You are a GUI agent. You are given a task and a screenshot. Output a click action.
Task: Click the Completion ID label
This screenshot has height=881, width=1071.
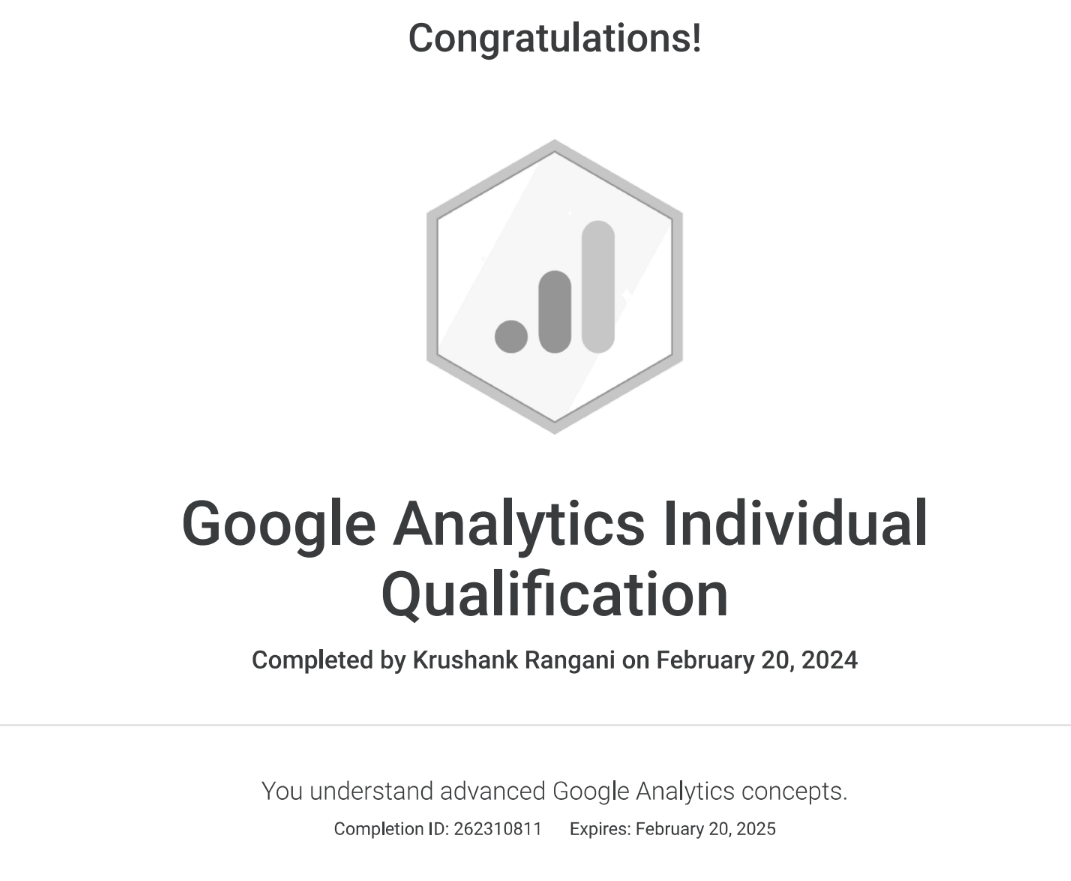pos(391,829)
